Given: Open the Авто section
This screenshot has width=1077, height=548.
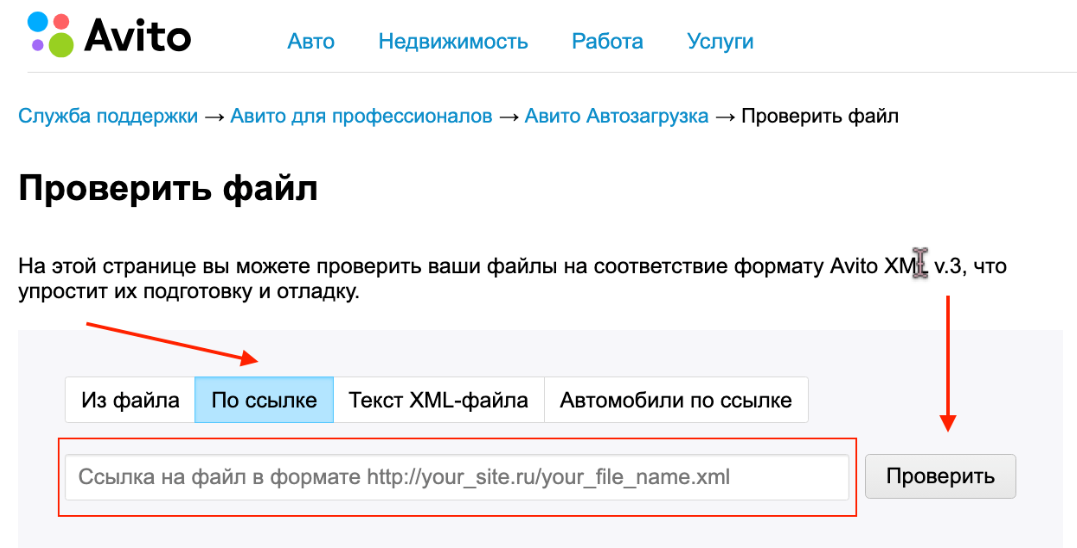Looking at the screenshot, I should [x=311, y=41].
